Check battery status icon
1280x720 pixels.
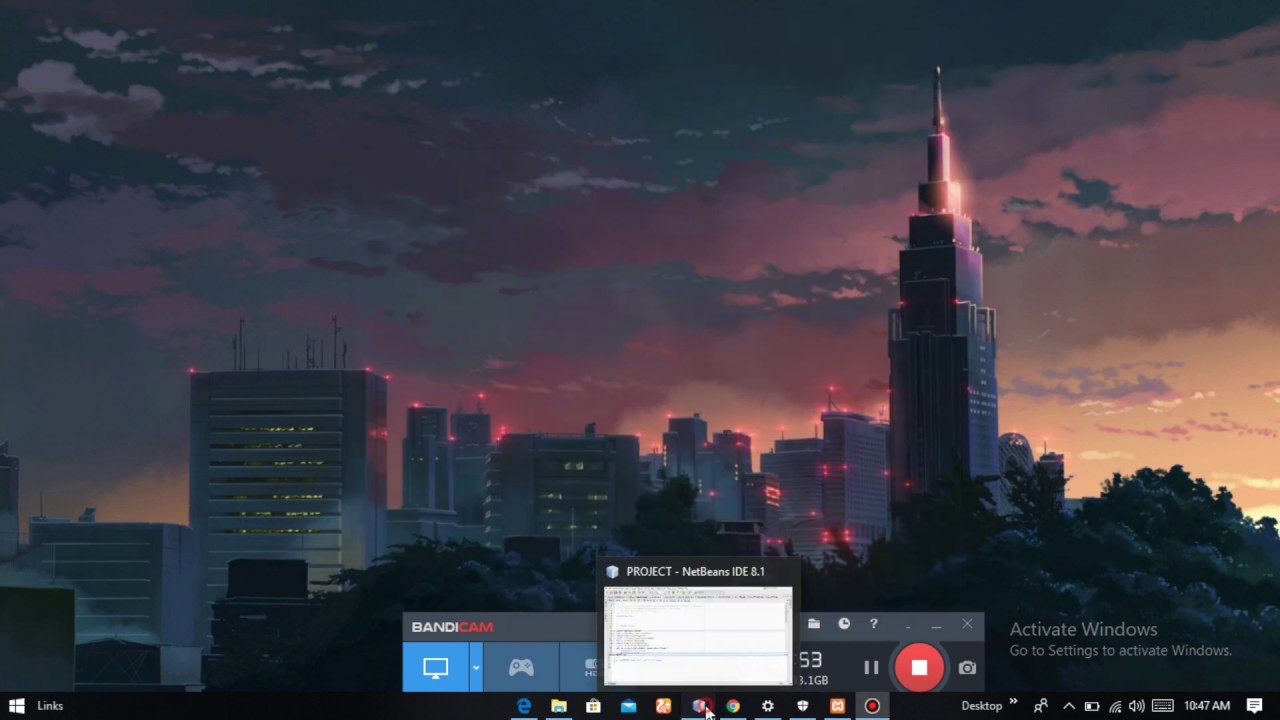(x=1092, y=706)
